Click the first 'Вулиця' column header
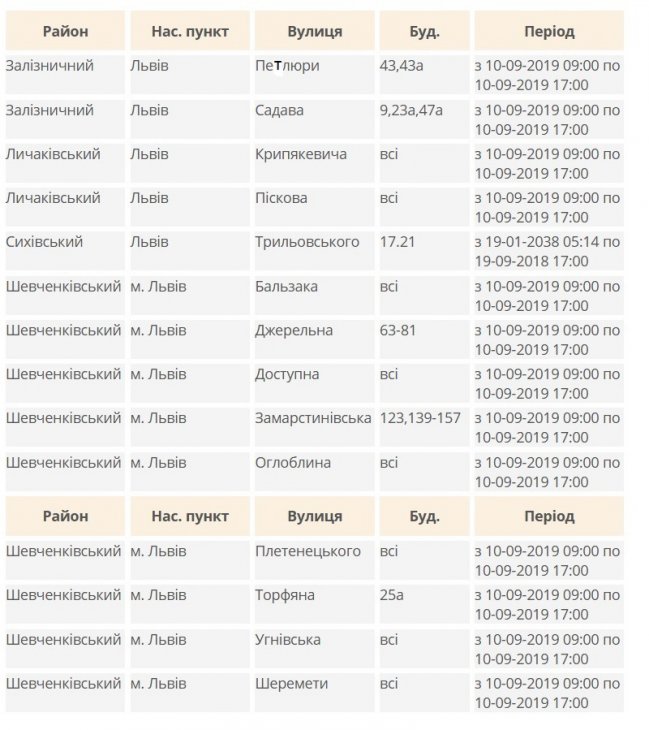 point(315,32)
